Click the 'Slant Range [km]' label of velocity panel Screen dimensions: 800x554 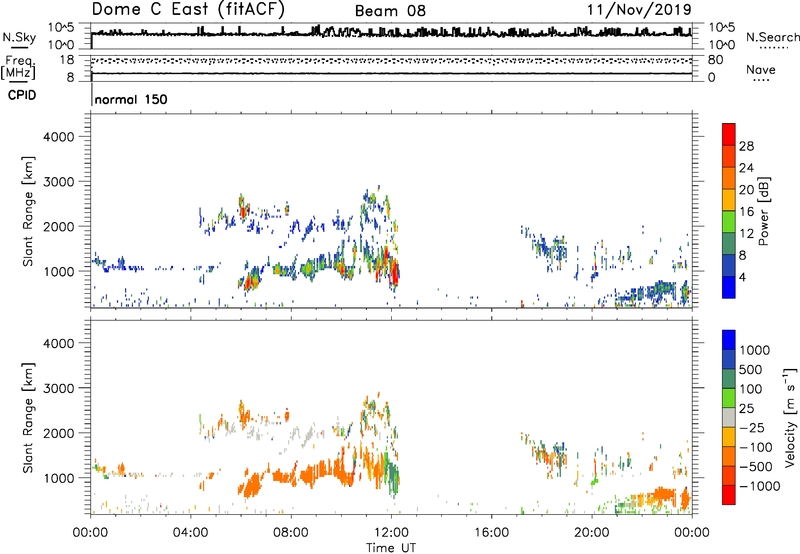point(28,418)
